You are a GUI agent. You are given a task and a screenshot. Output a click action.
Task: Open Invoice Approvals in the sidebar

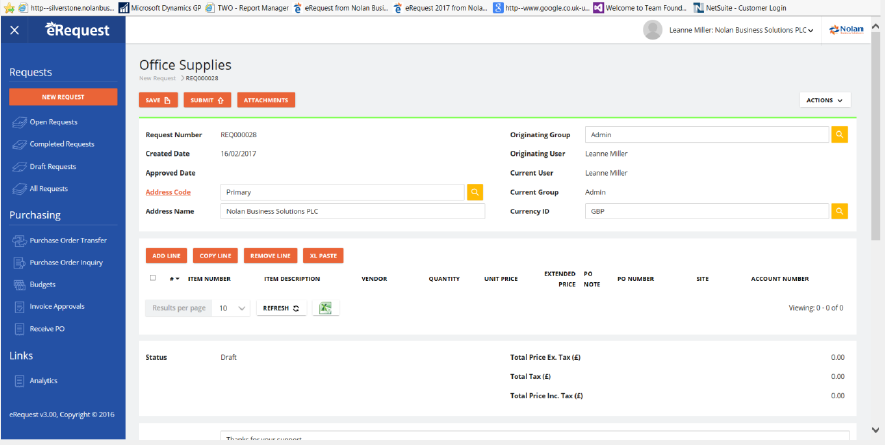(56, 306)
